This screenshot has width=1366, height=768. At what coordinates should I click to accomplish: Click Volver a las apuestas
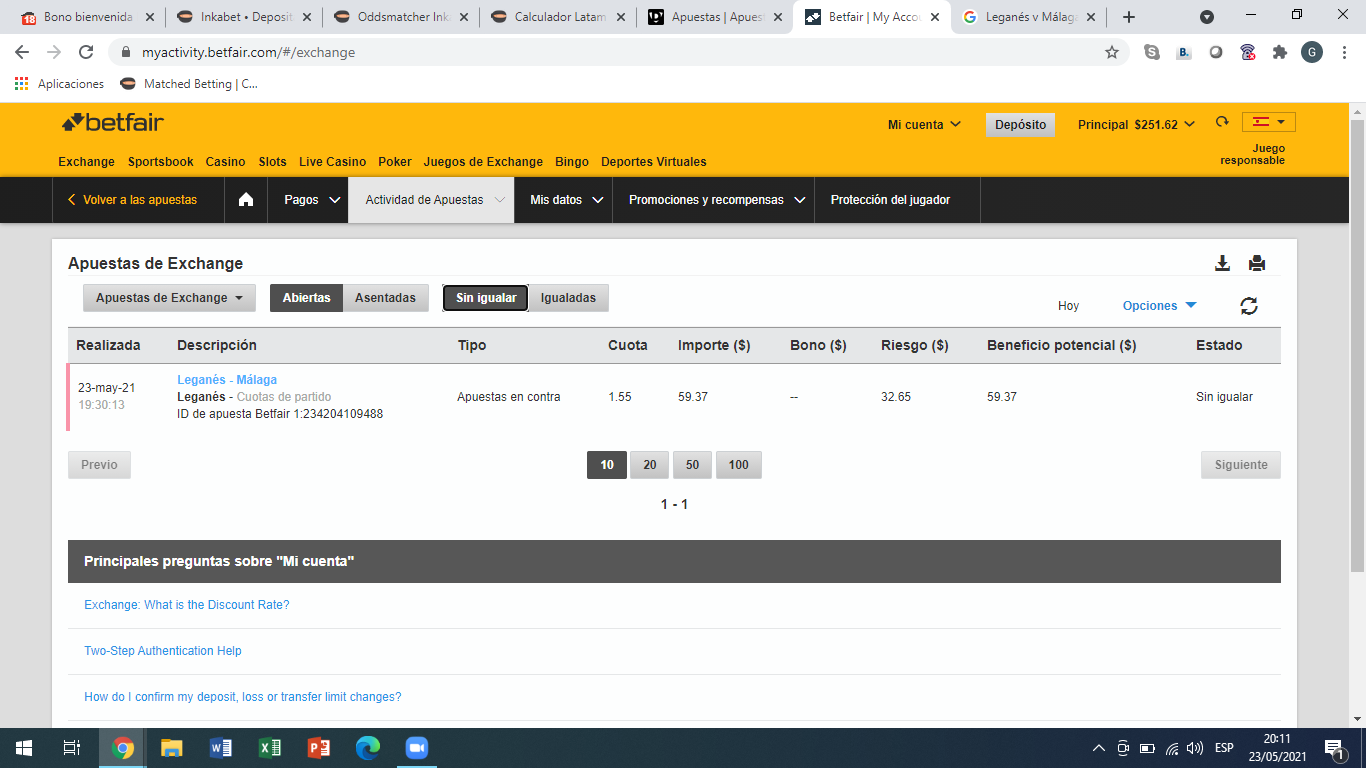coord(132,200)
